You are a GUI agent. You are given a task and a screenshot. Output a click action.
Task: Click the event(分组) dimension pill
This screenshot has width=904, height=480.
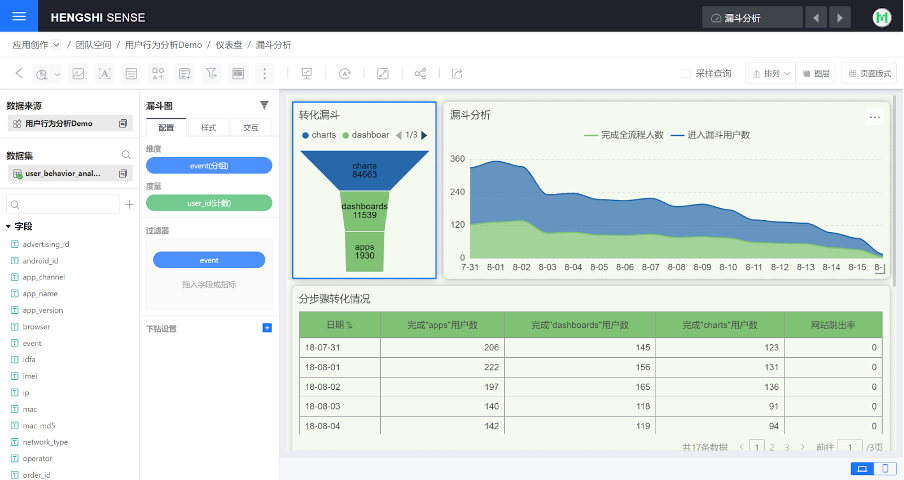coord(208,166)
